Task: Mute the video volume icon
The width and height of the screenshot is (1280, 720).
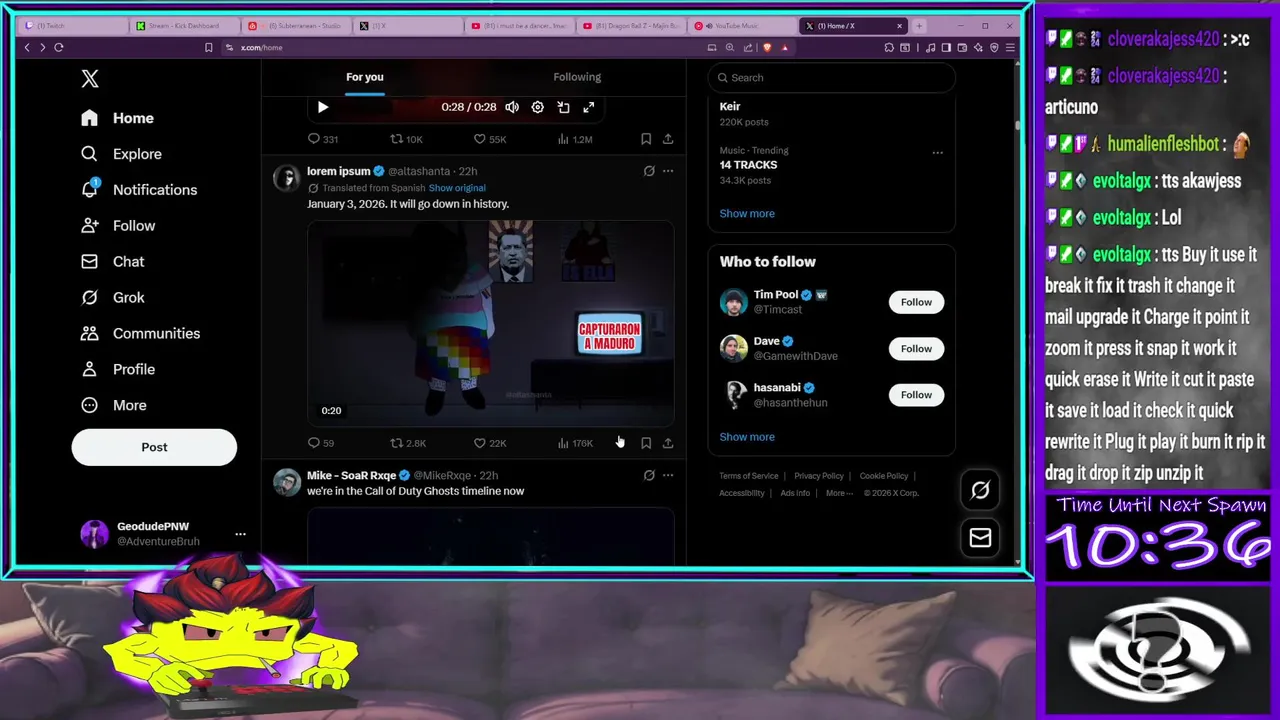Action: [512, 107]
